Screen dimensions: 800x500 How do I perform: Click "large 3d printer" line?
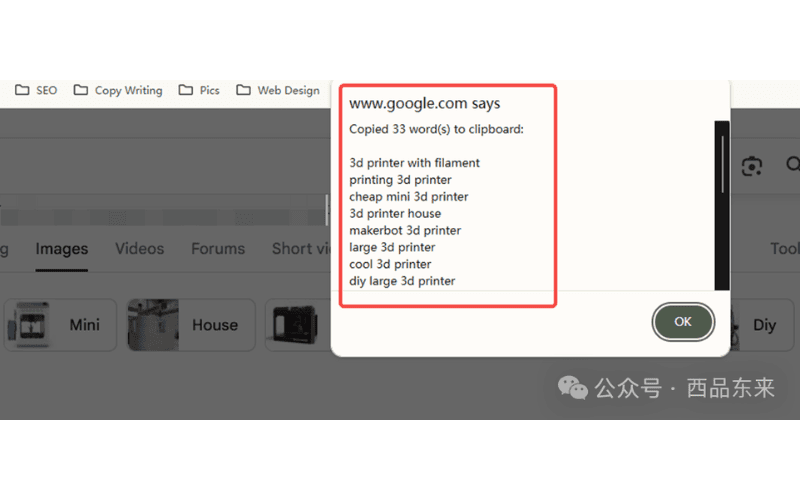click(x=392, y=247)
